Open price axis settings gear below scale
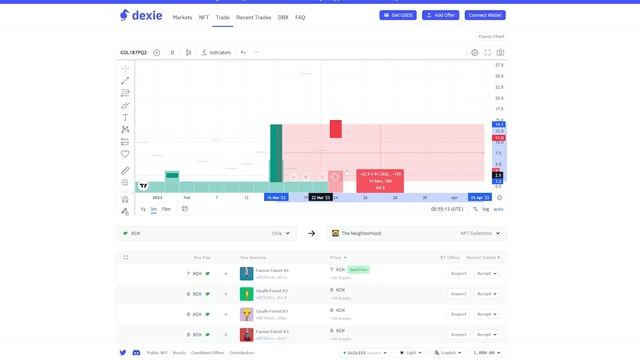This screenshot has width=640, height=360. click(x=499, y=198)
